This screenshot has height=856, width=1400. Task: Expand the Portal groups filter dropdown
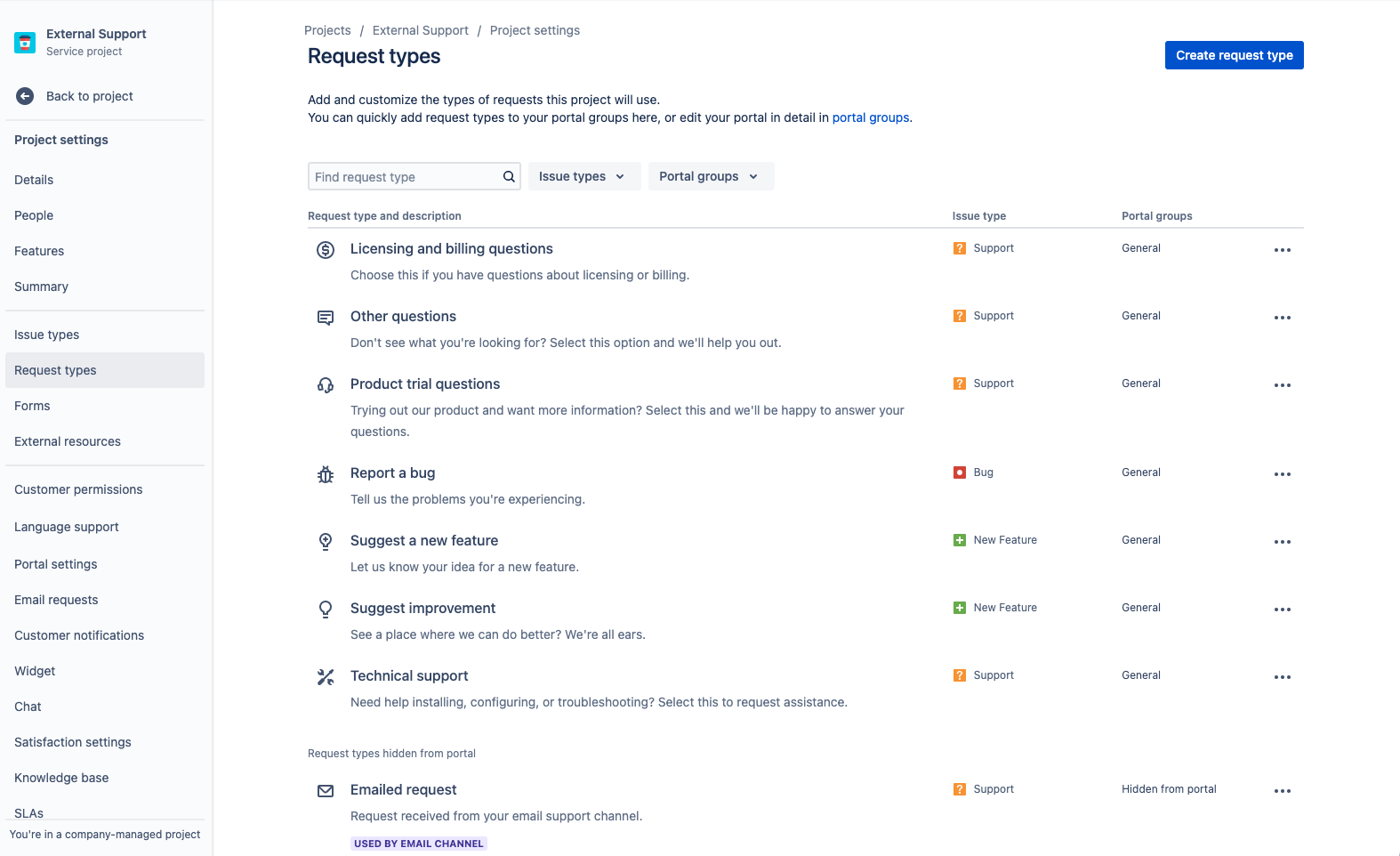710,176
